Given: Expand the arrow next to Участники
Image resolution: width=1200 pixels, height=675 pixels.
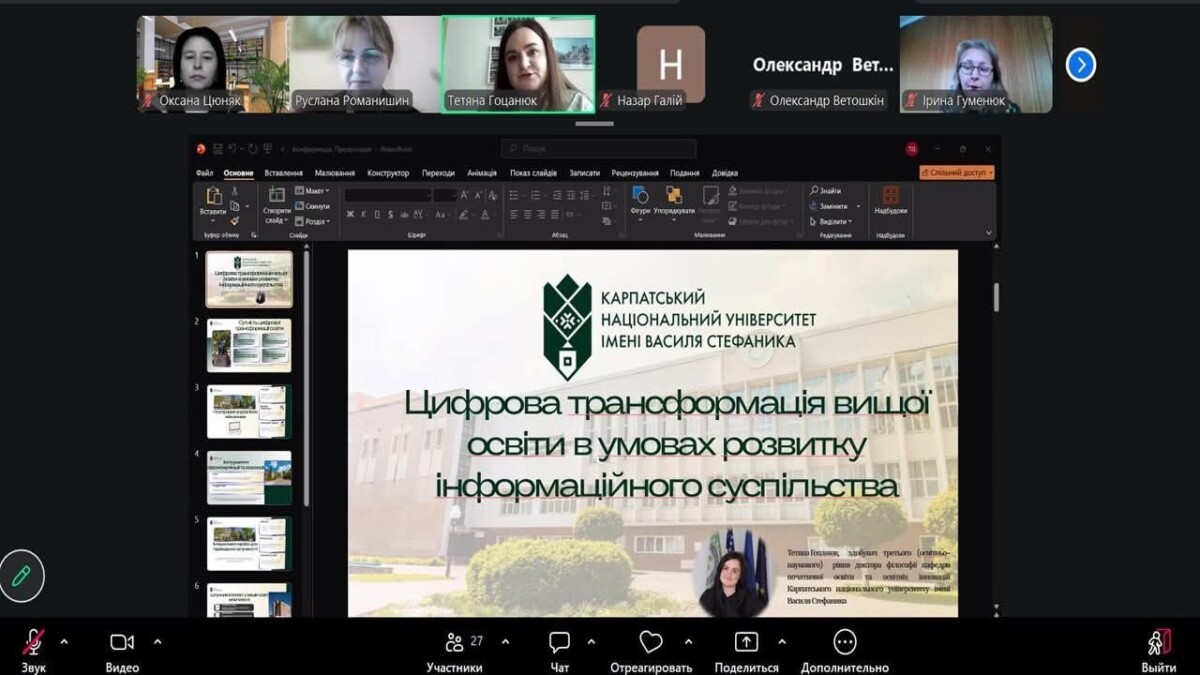Looking at the screenshot, I should (505, 641).
